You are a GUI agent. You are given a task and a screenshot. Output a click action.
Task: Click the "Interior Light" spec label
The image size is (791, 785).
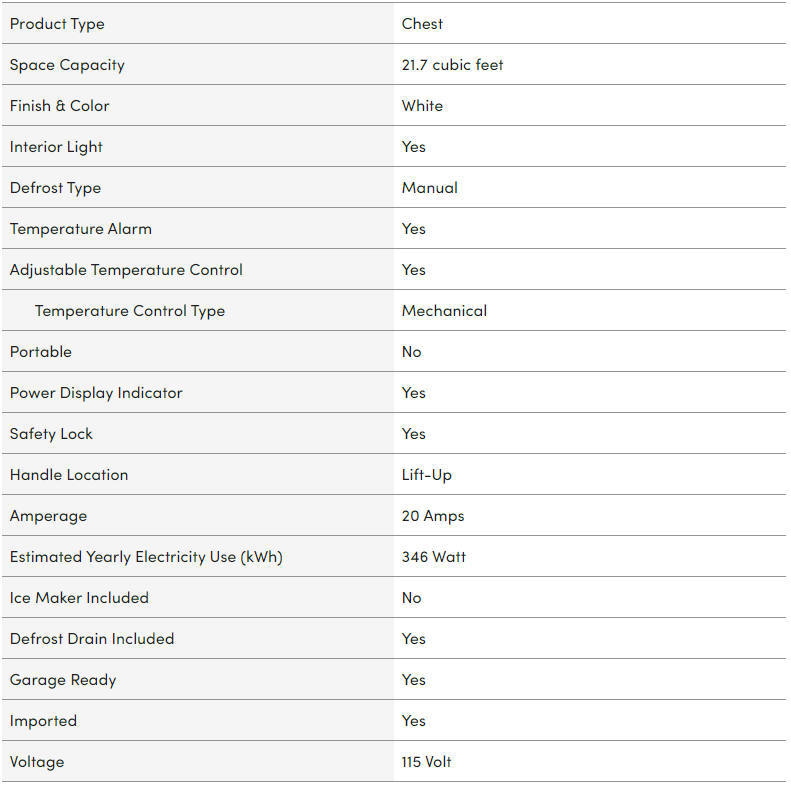pos(56,147)
